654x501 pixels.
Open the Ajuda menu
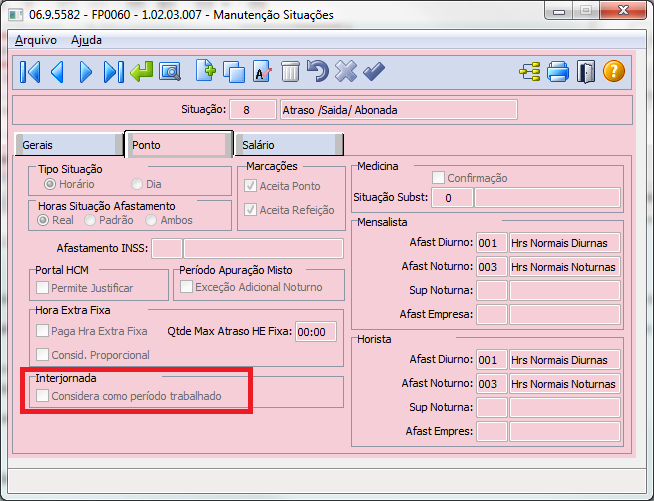(x=86, y=40)
